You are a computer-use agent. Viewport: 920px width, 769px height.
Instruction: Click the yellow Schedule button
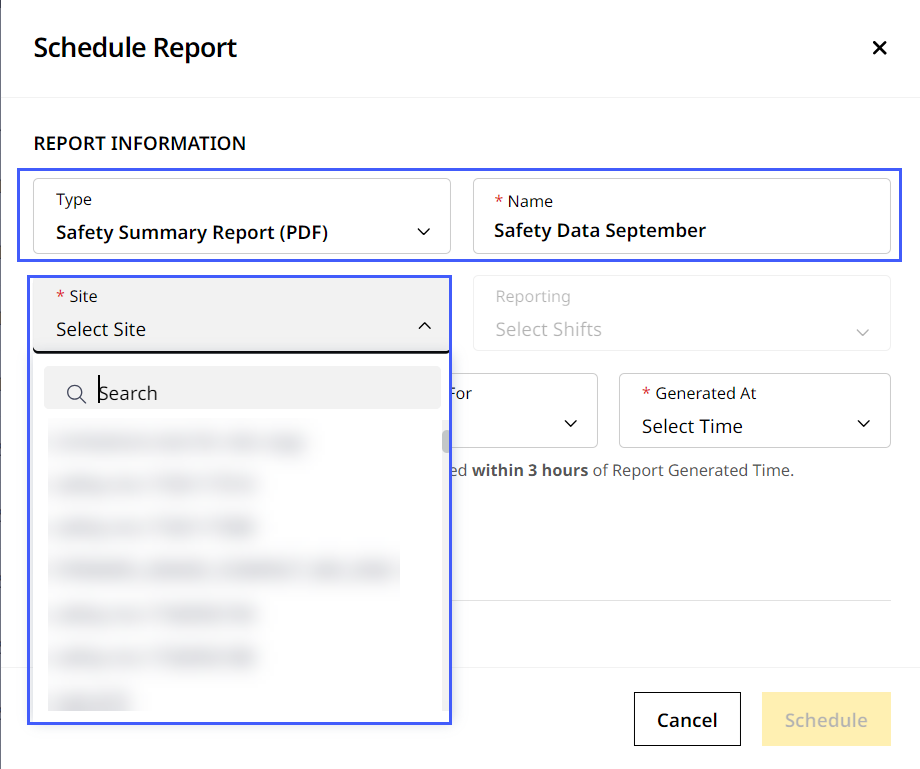pyautogui.click(x=825, y=720)
